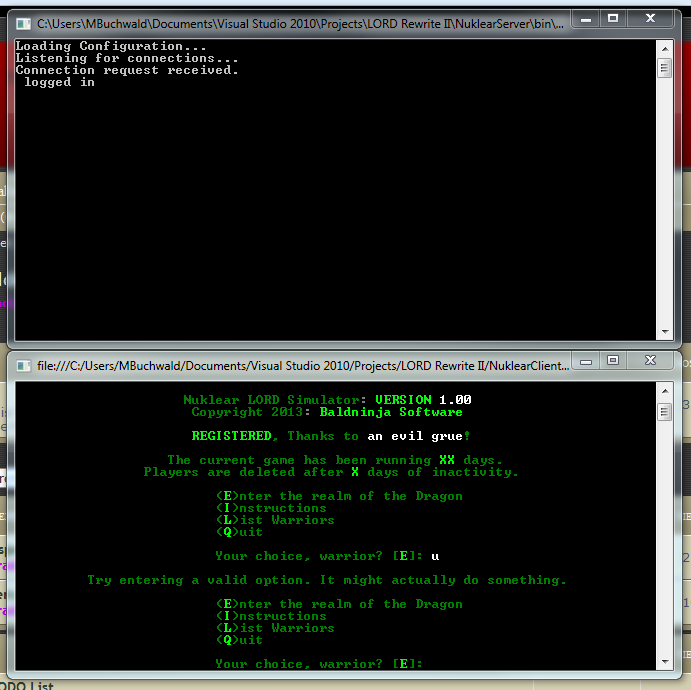
Task: Click the server console scroll-down arrow
Action: point(663,332)
